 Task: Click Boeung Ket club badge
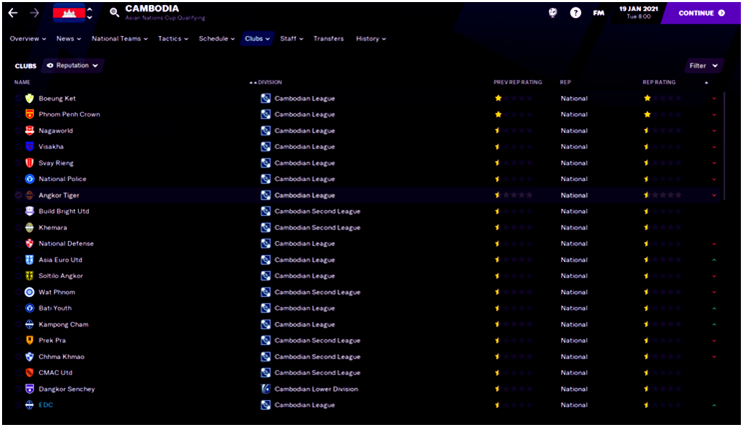tap(29, 98)
